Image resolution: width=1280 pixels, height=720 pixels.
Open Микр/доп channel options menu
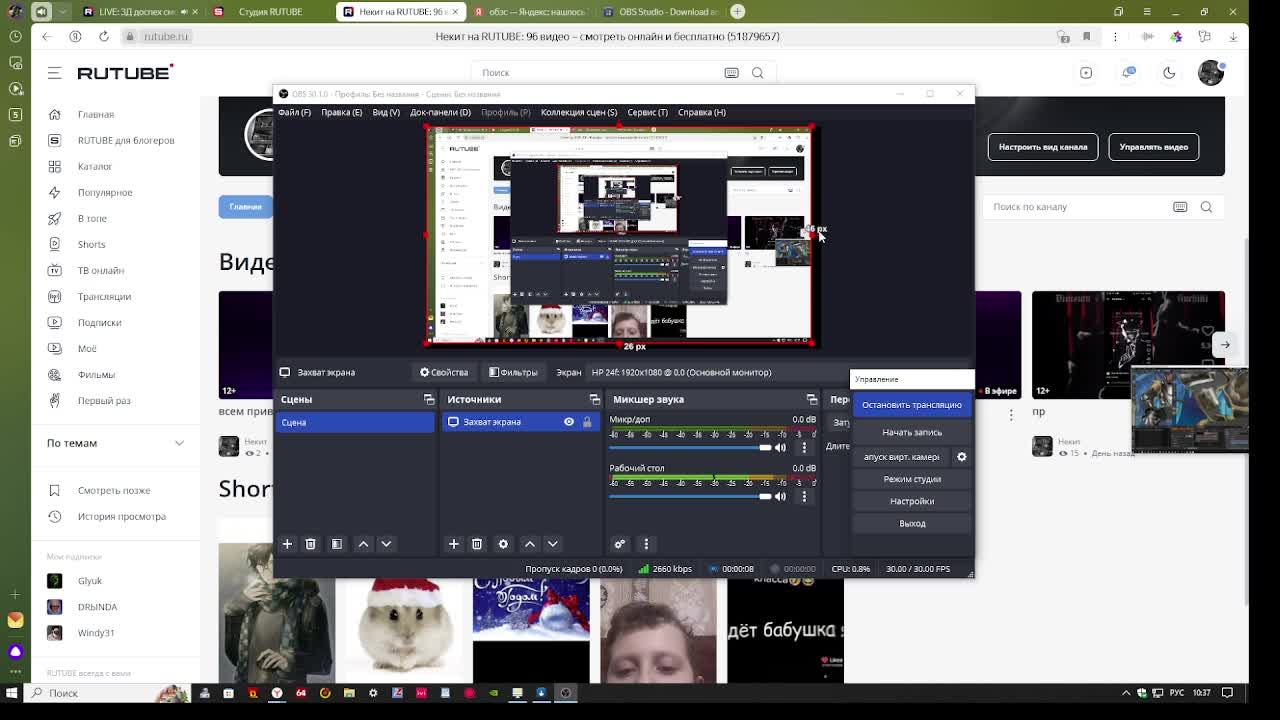point(804,448)
